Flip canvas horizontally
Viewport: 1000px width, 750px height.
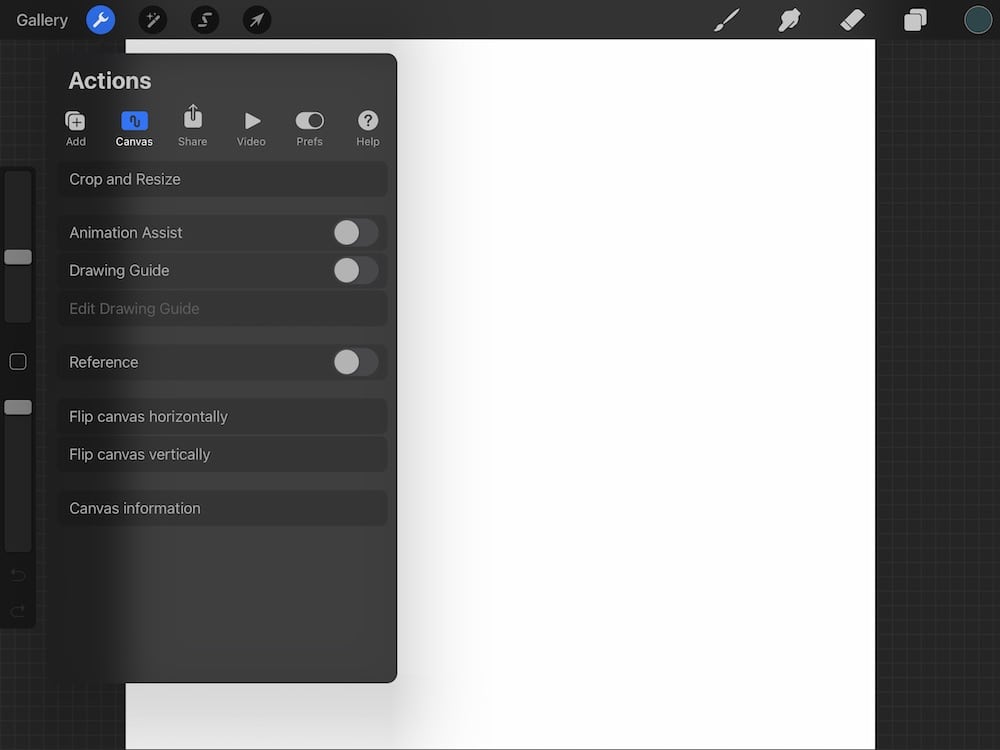(222, 416)
